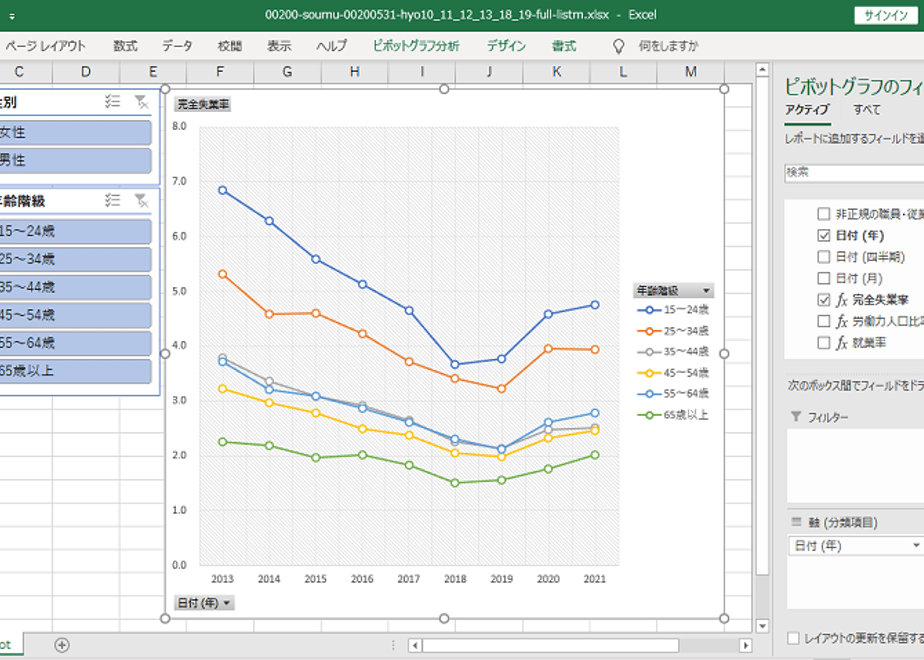924x660 pixels.
Task: Check the 非正規の職員 field checkbox
Action: (x=824, y=214)
